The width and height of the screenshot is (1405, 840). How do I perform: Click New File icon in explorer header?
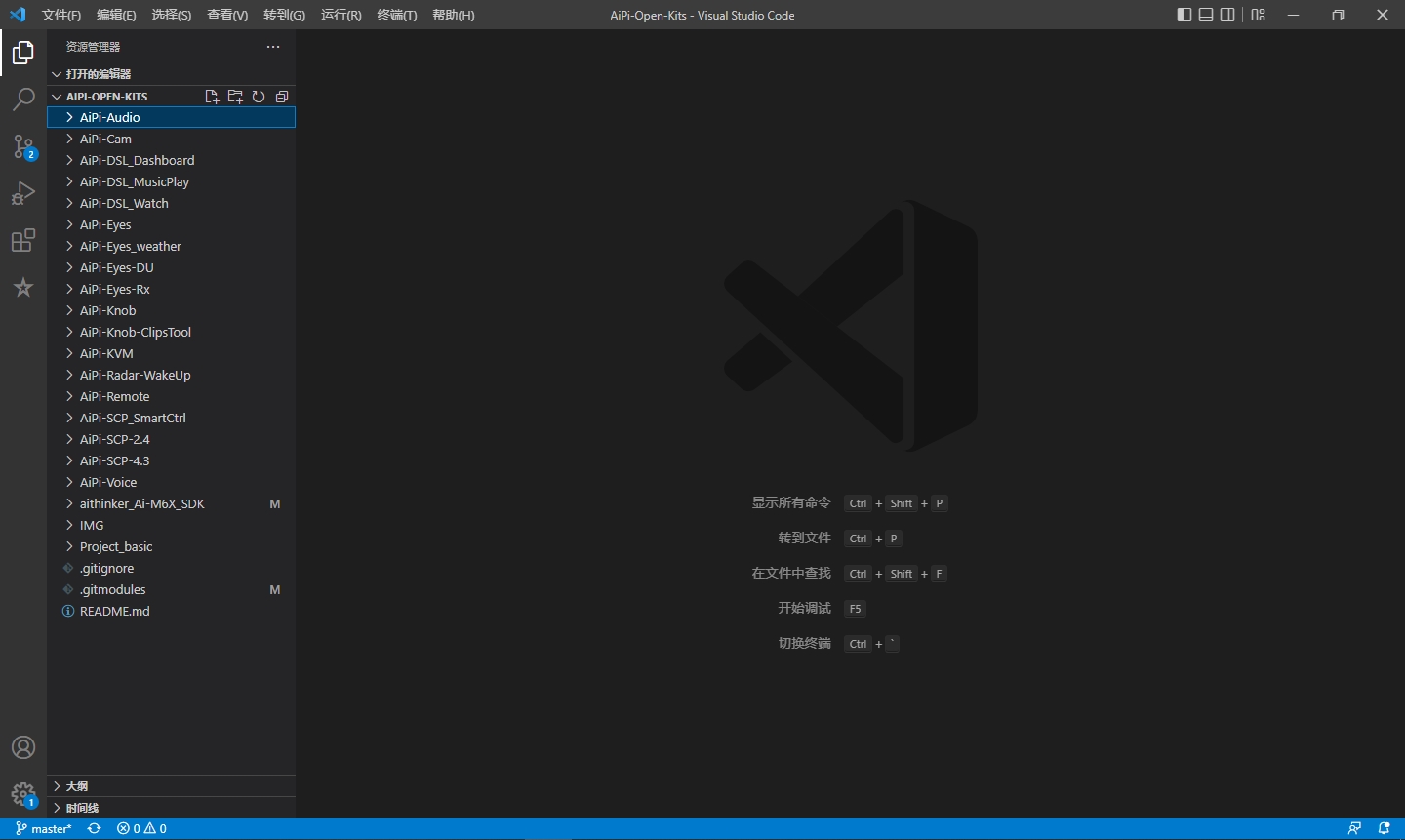(212, 97)
